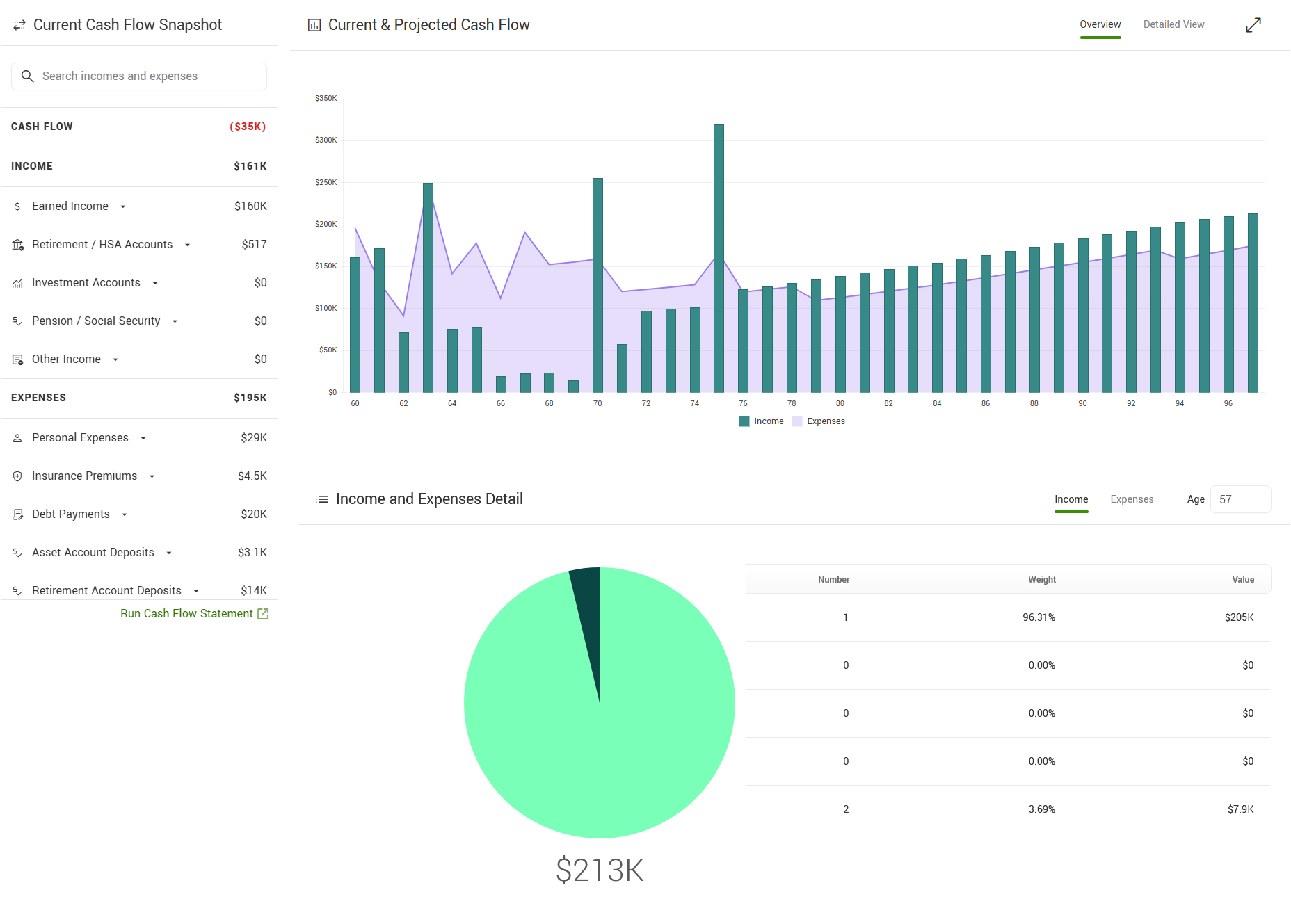Switch to the Detailed View tab
Viewport: 1291px width, 924px height.
[1173, 24]
